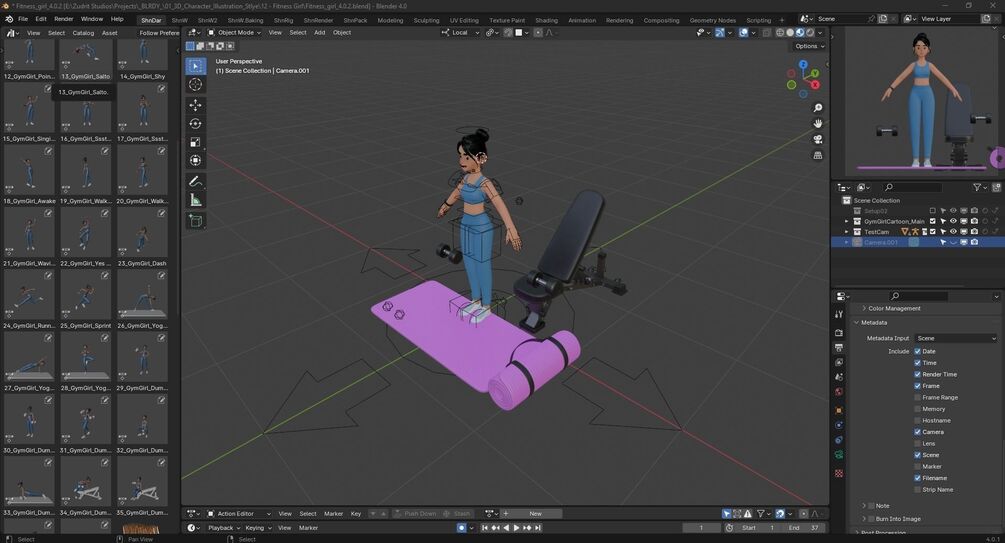This screenshot has width=1005, height=543.
Task: Activate the 3D Cursor tool
Action: pos(195,84)
